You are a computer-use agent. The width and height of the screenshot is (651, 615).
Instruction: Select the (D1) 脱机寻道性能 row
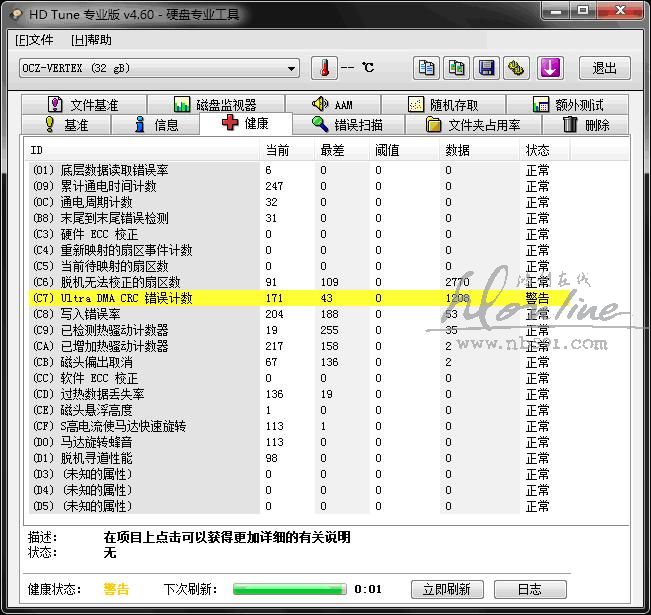[299, 458]
